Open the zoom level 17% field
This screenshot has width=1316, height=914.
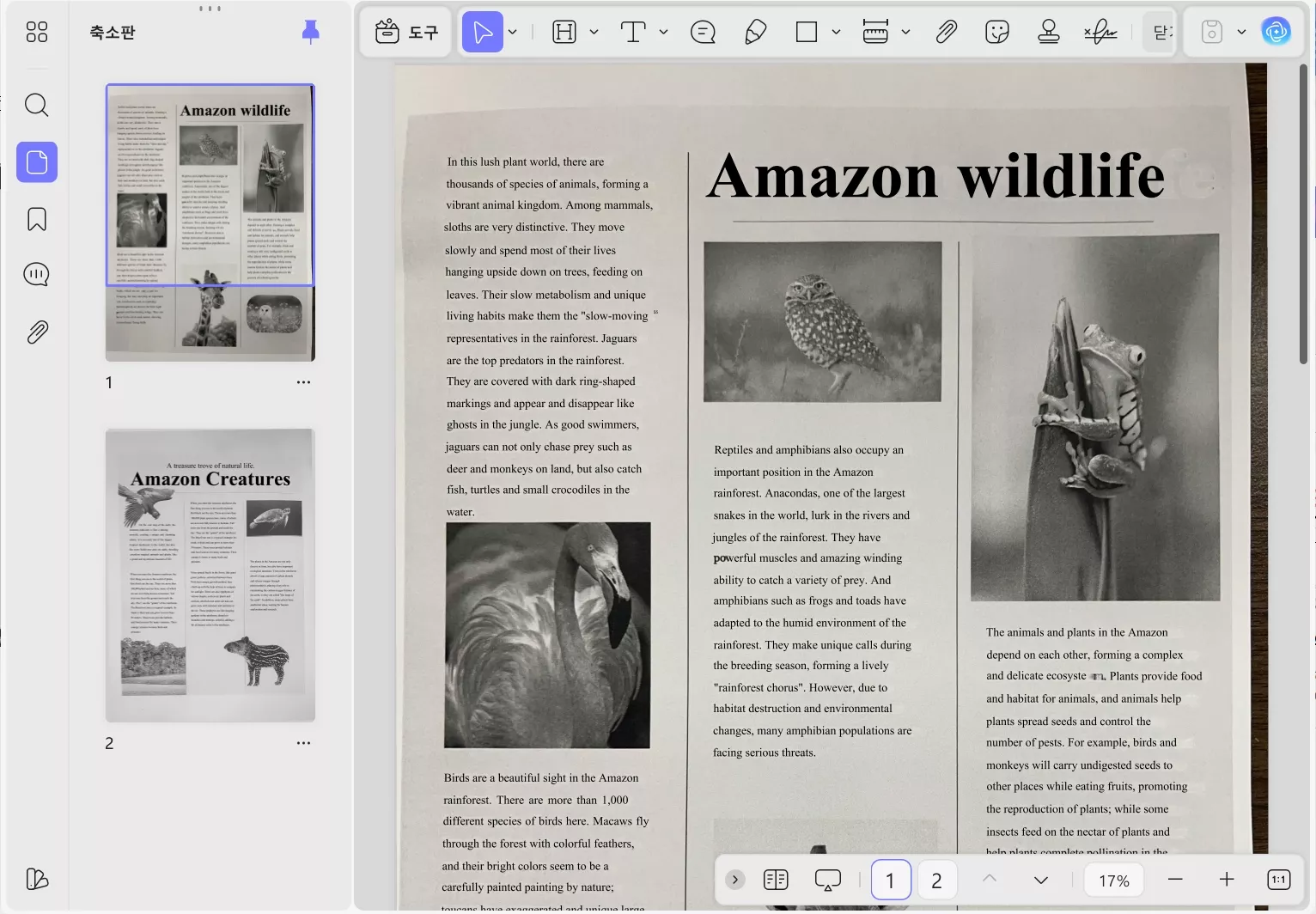pos(1114,880)
